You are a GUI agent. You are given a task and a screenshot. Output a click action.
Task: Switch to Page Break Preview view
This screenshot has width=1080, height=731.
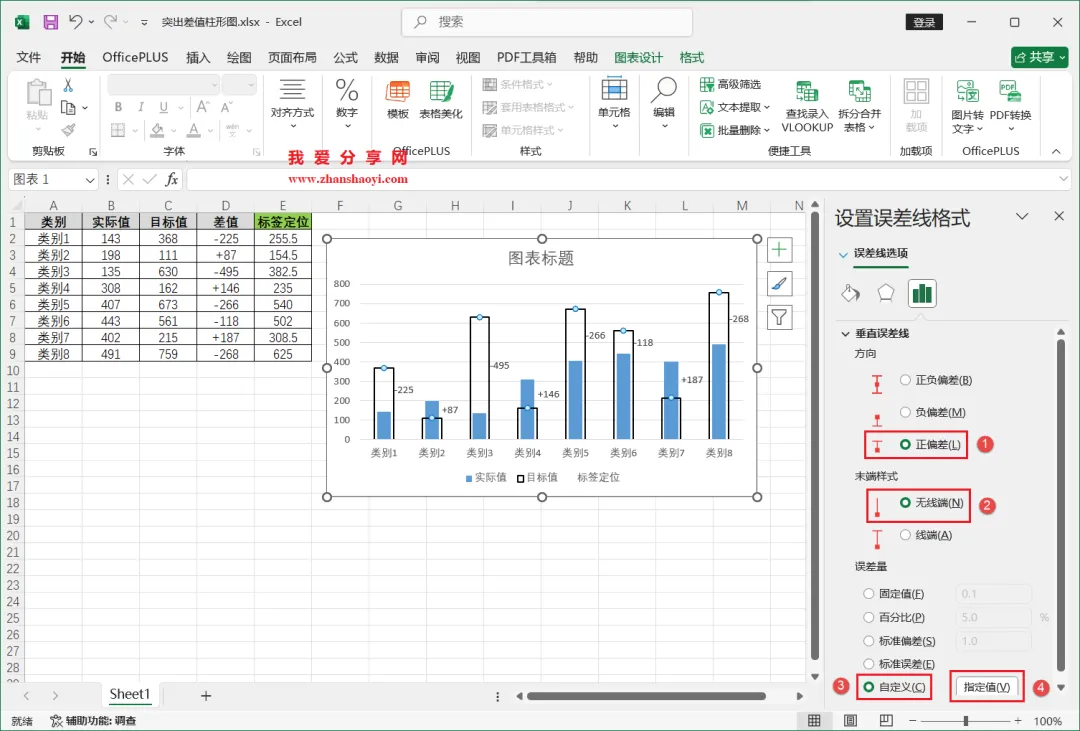click(x=886, y=721)
